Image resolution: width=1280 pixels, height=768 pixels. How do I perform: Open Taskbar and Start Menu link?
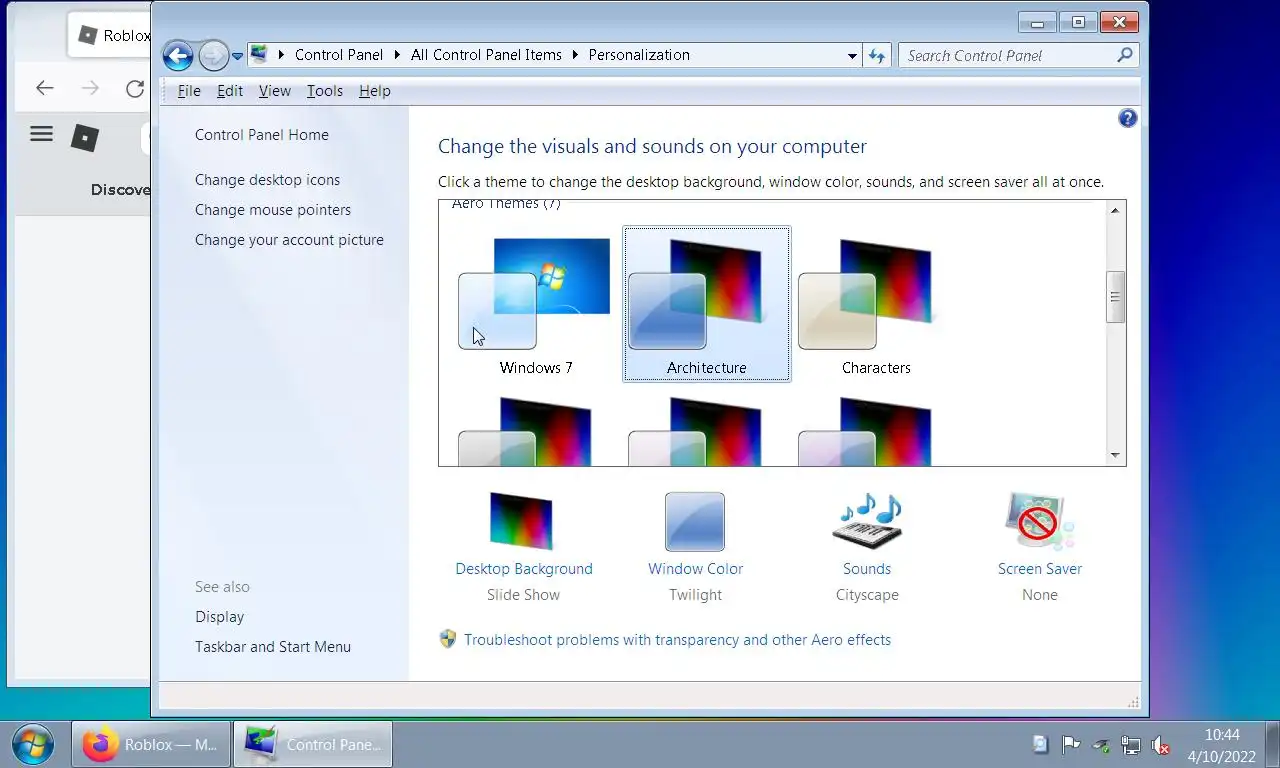coord(273,647)
